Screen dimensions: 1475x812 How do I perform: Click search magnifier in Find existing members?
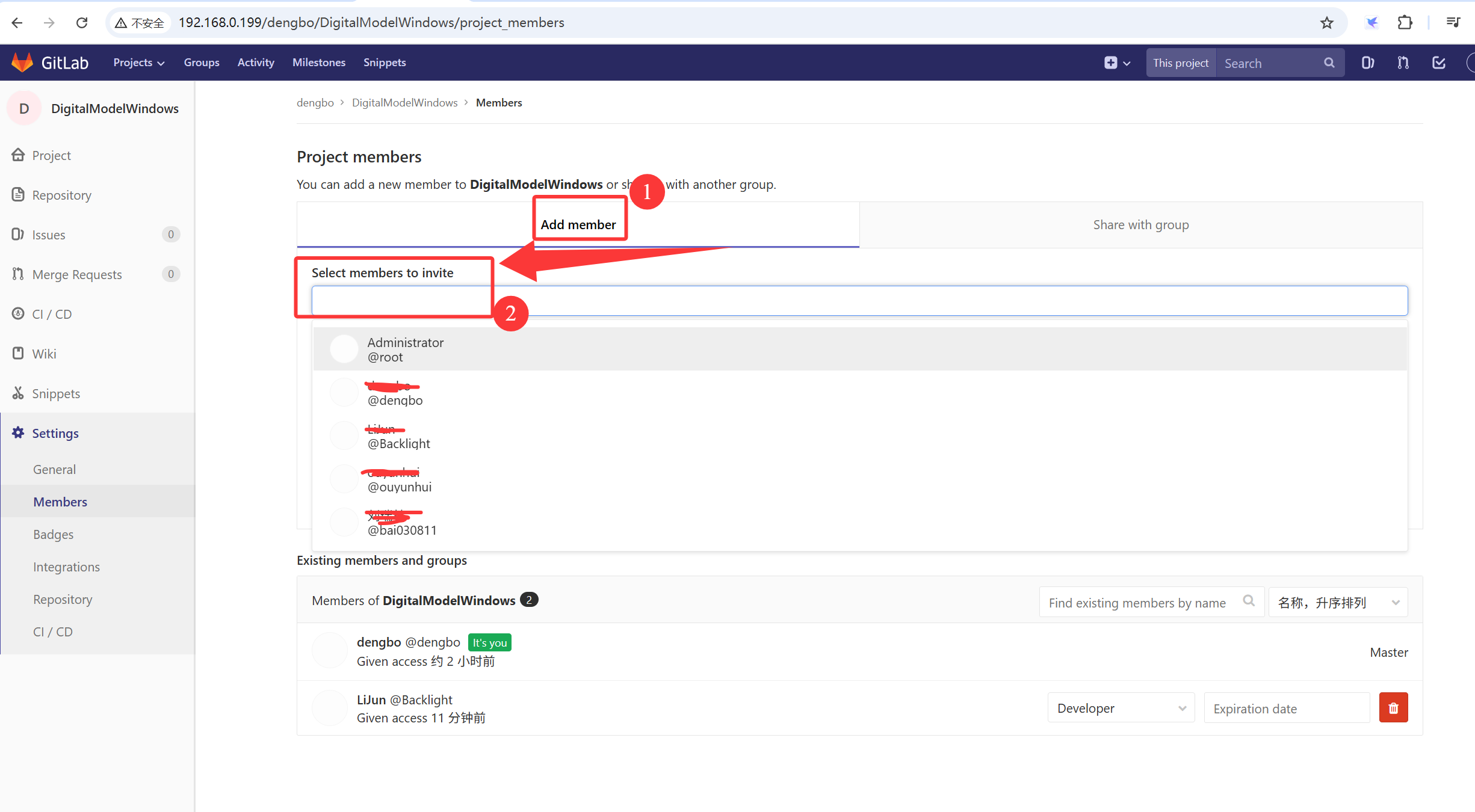pyautogui.click(x=1249, y=601)
